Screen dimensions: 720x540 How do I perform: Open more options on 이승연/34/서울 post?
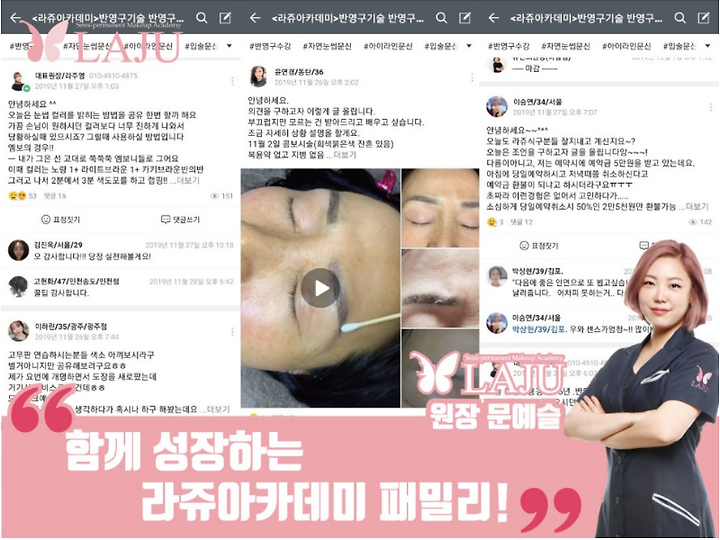[711, 107]
